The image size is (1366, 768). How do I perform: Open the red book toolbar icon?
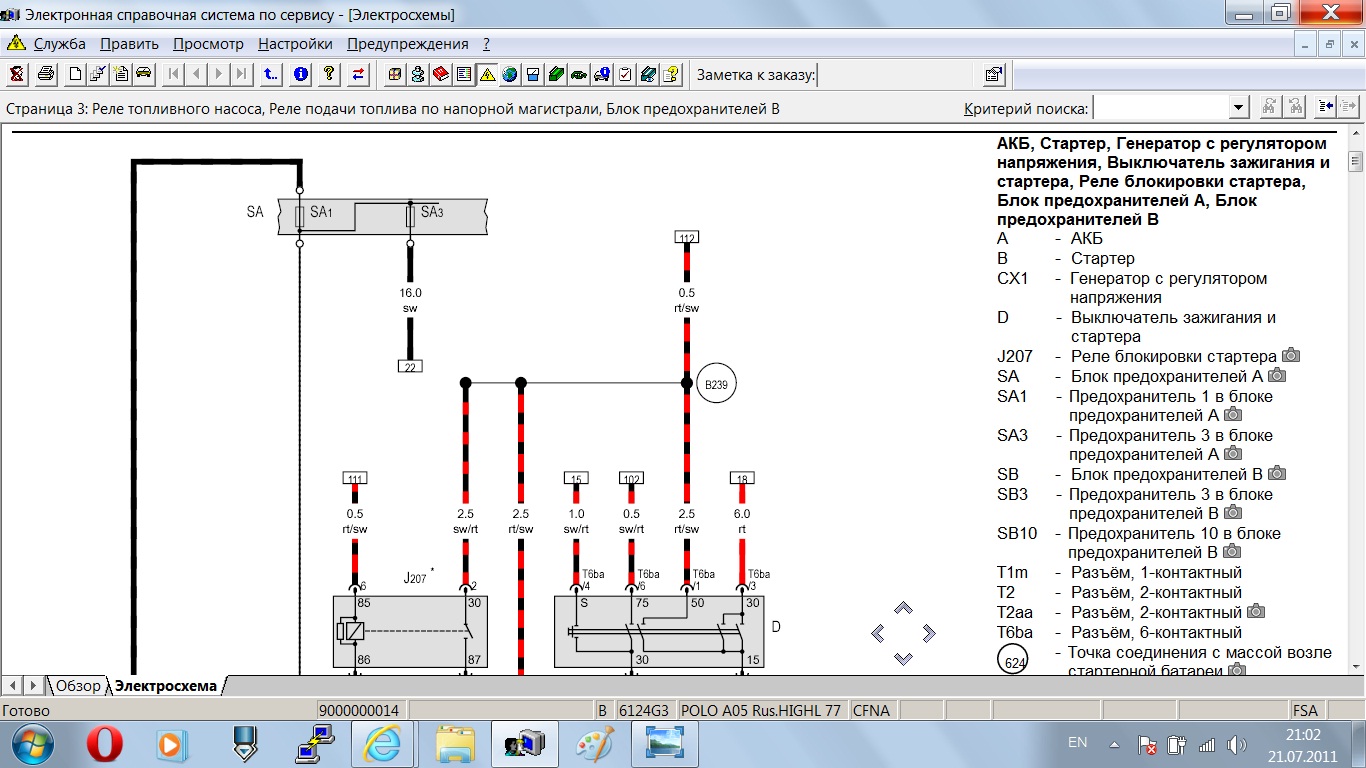point(441,74)
